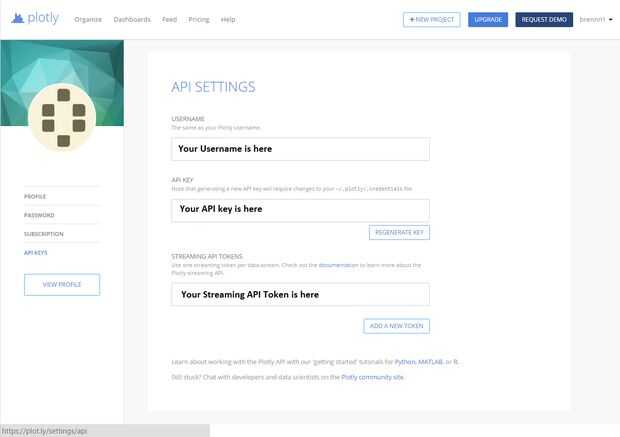This screenshot has height=437, width=620.
Task: Click Add a New Token button
Action: (x=396, y=326)
